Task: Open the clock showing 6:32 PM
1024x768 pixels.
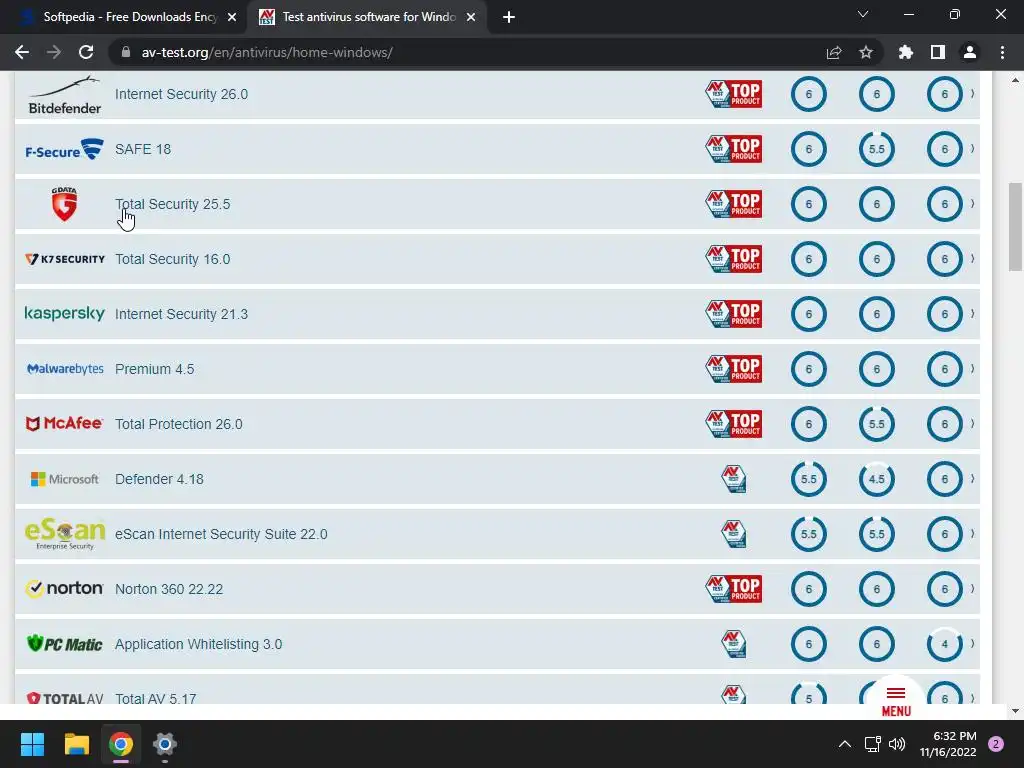Action: 948,744
